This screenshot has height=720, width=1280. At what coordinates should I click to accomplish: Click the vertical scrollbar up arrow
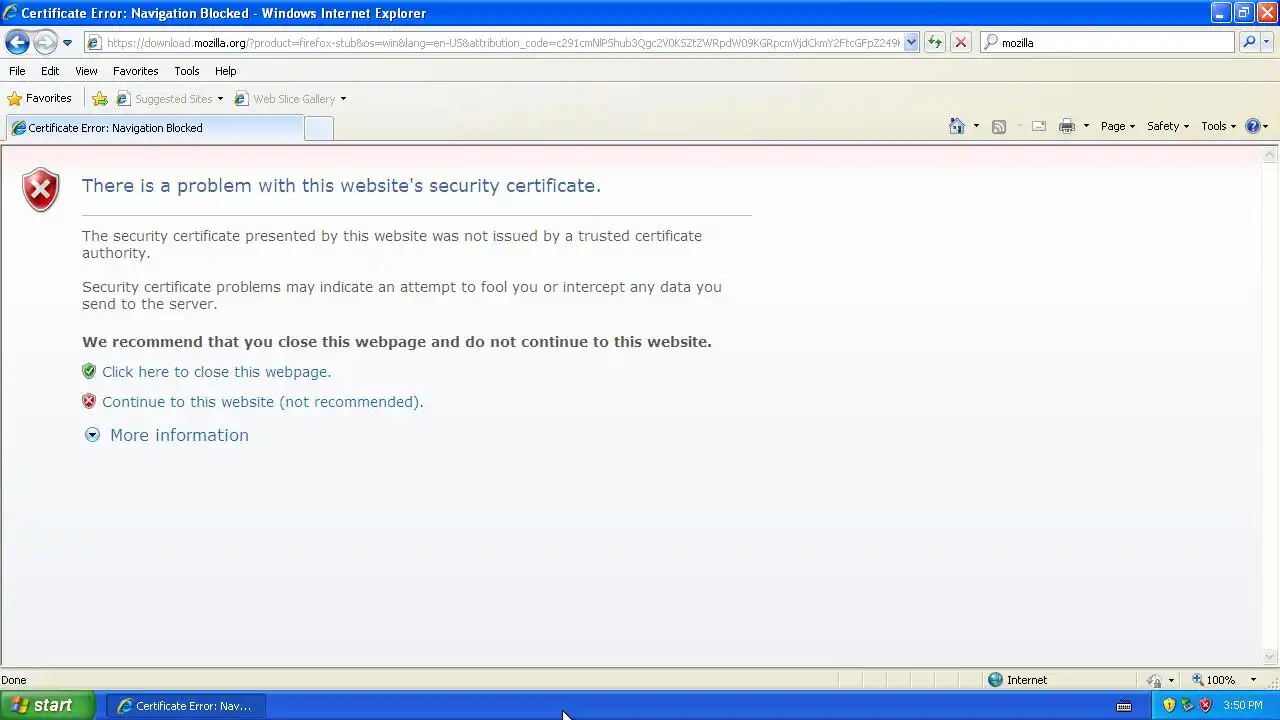click(1270, 155)
